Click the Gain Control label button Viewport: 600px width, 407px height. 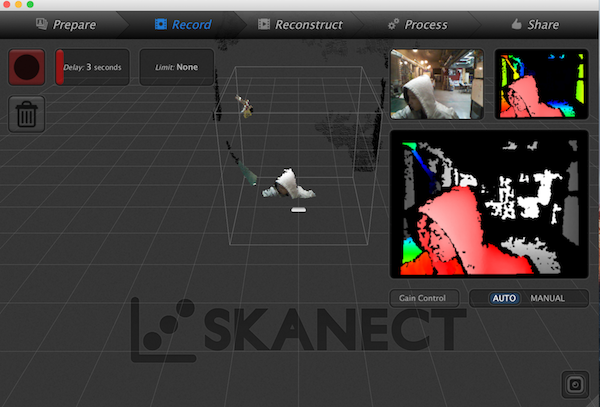coord(424,298)
